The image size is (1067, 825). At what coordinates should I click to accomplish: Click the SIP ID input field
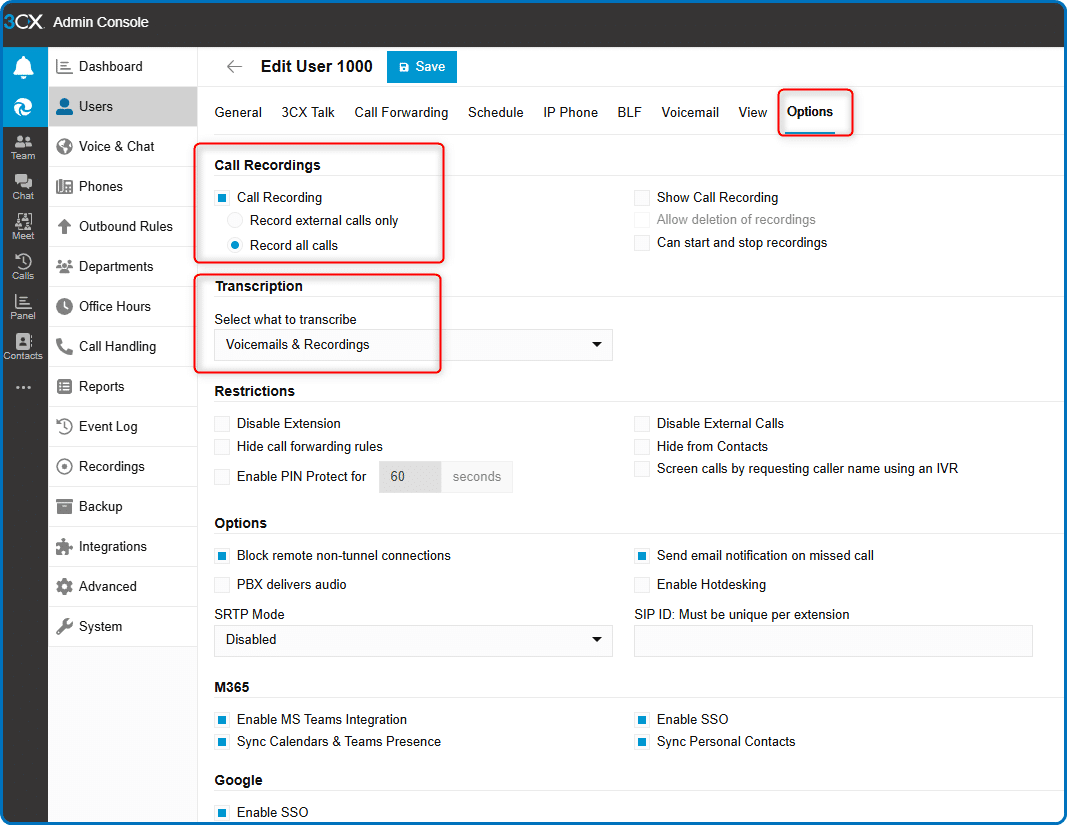pos(833,641)
